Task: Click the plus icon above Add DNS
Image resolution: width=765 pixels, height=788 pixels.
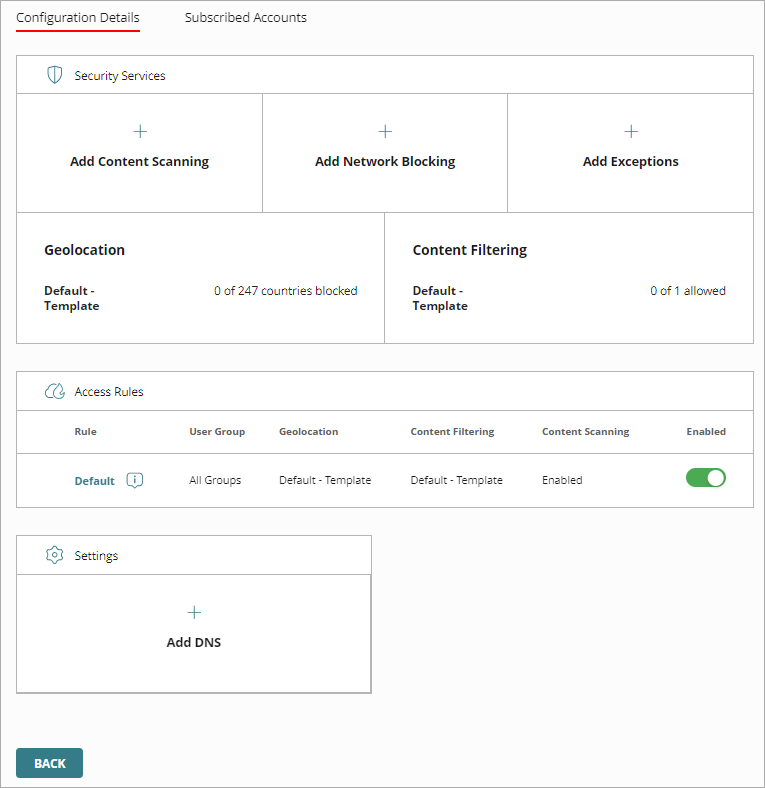Action: pos(194,612)
